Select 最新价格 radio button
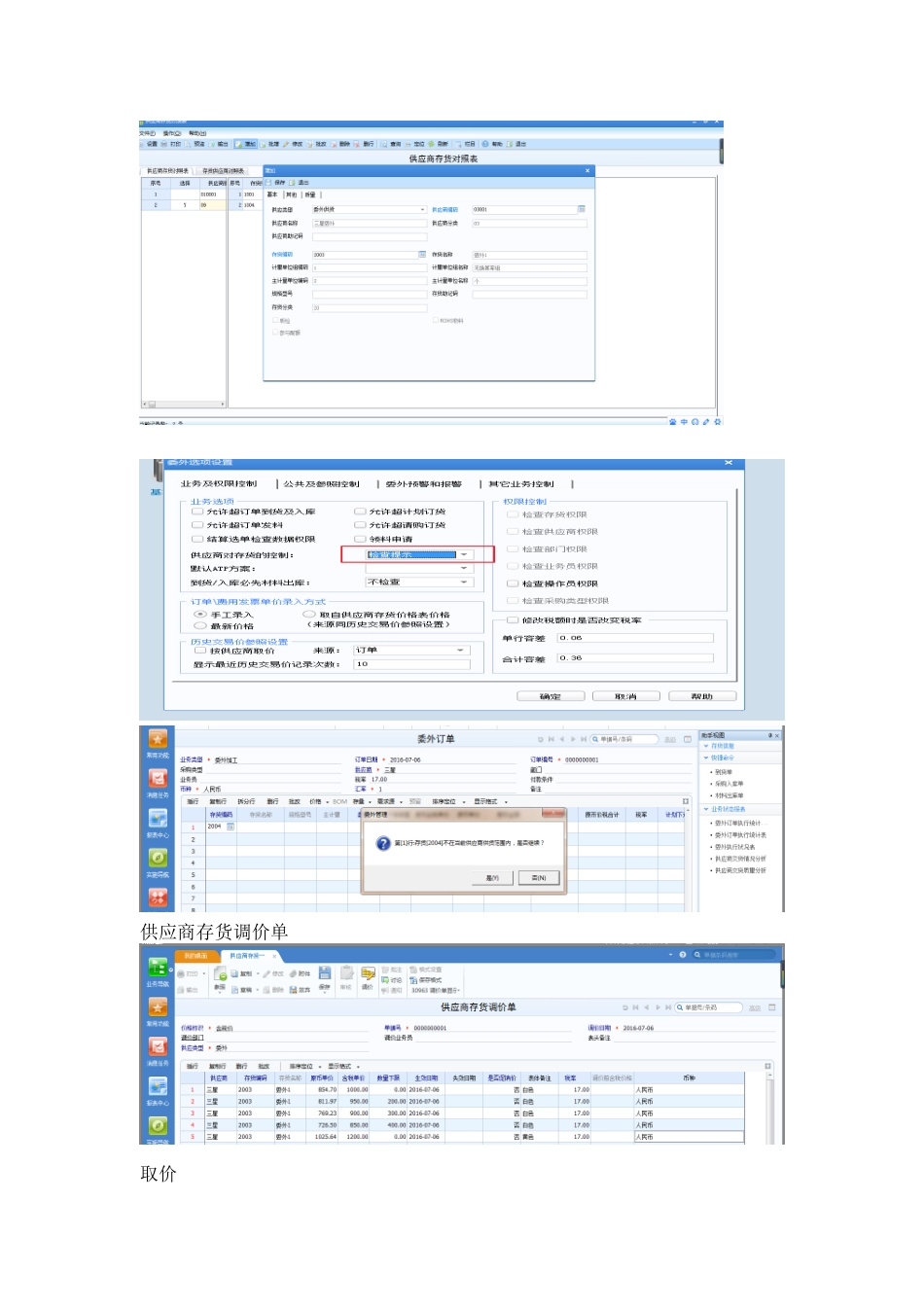Screen dimensions: 924x1307 tap(200, 626)
